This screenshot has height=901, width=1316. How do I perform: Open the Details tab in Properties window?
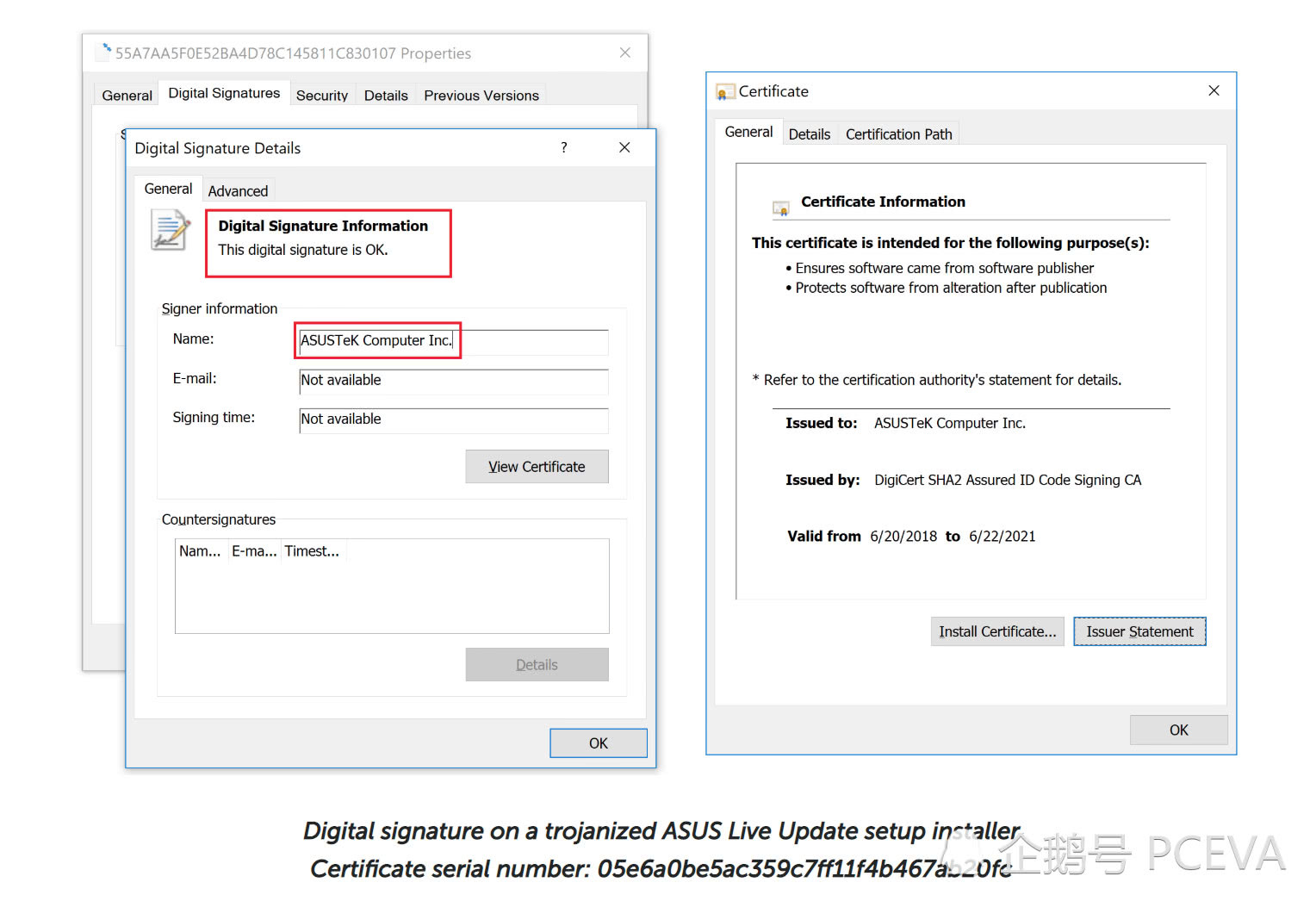point(386,96)
